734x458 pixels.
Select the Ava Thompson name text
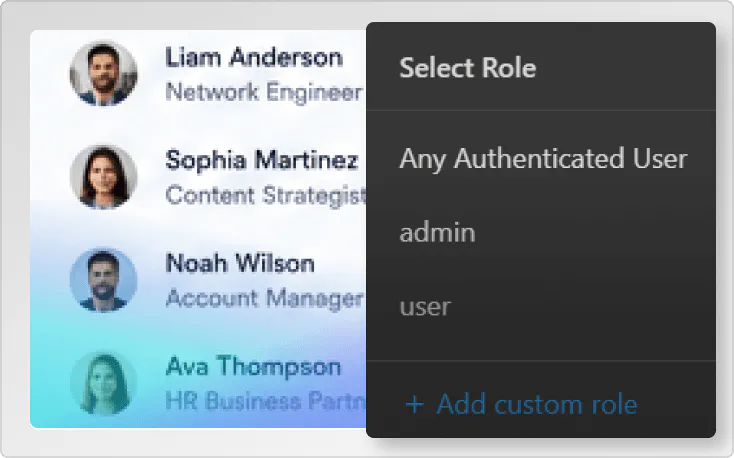pos(253,367)
